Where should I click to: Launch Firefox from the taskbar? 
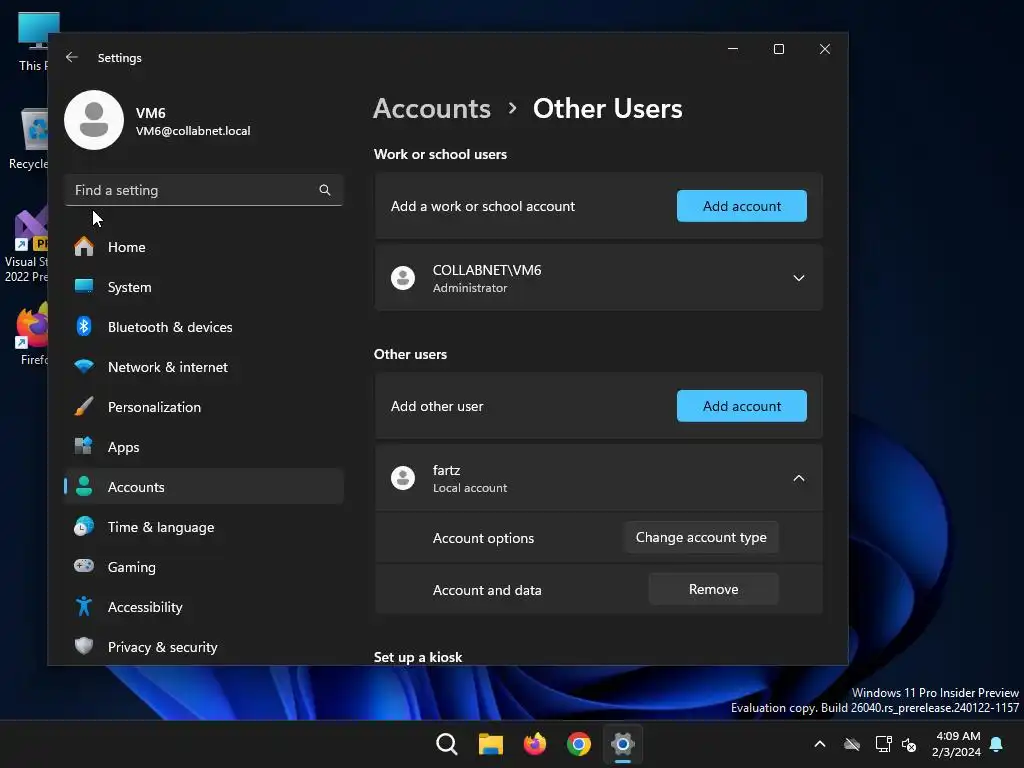click(535, 744)
